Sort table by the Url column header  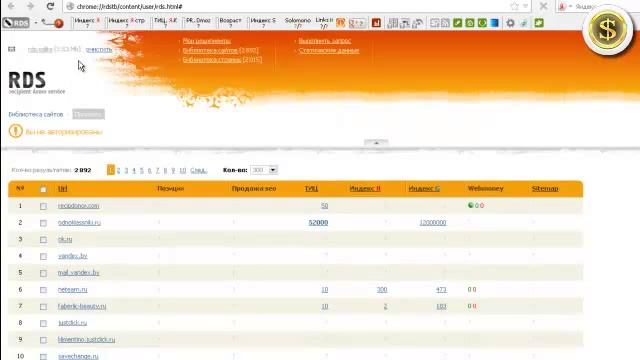pyautogui.click(x=62, y=189)
